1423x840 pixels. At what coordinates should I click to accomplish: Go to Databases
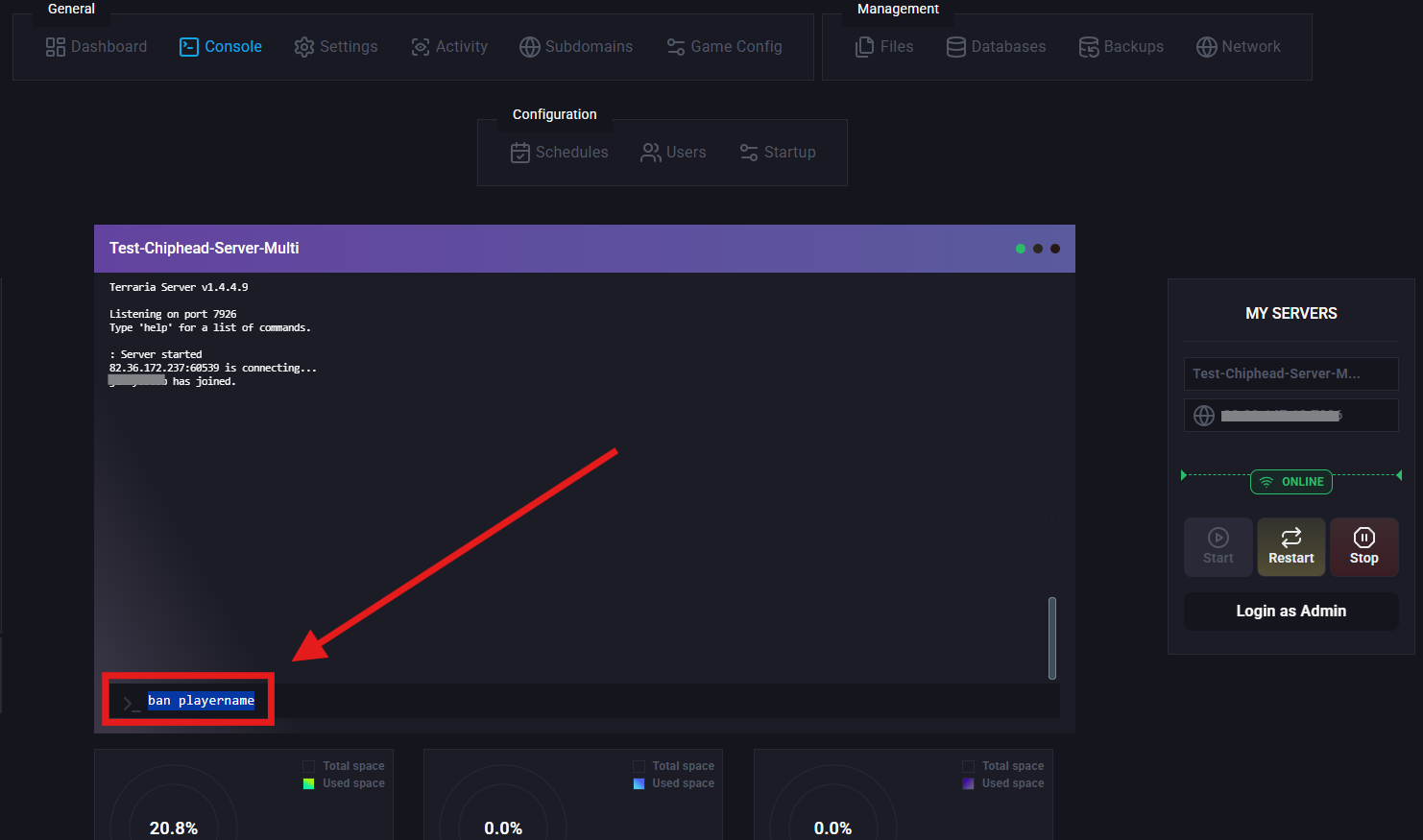(x=996, y=46)
